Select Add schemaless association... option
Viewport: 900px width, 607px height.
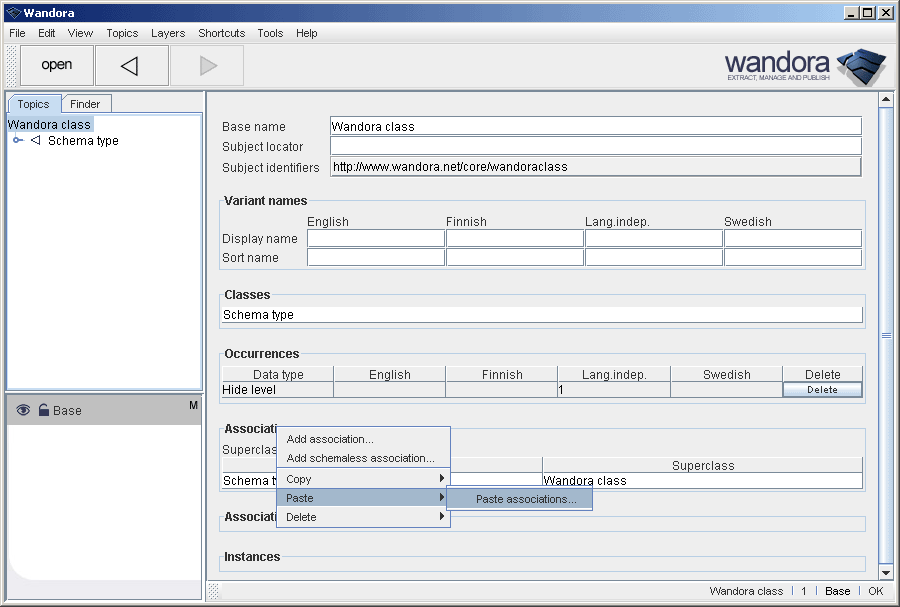tap(360, 458)
